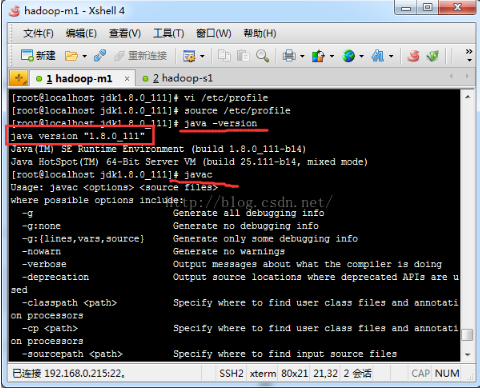
Task: Click the green Xagent icon
Action: pos(433,56)
